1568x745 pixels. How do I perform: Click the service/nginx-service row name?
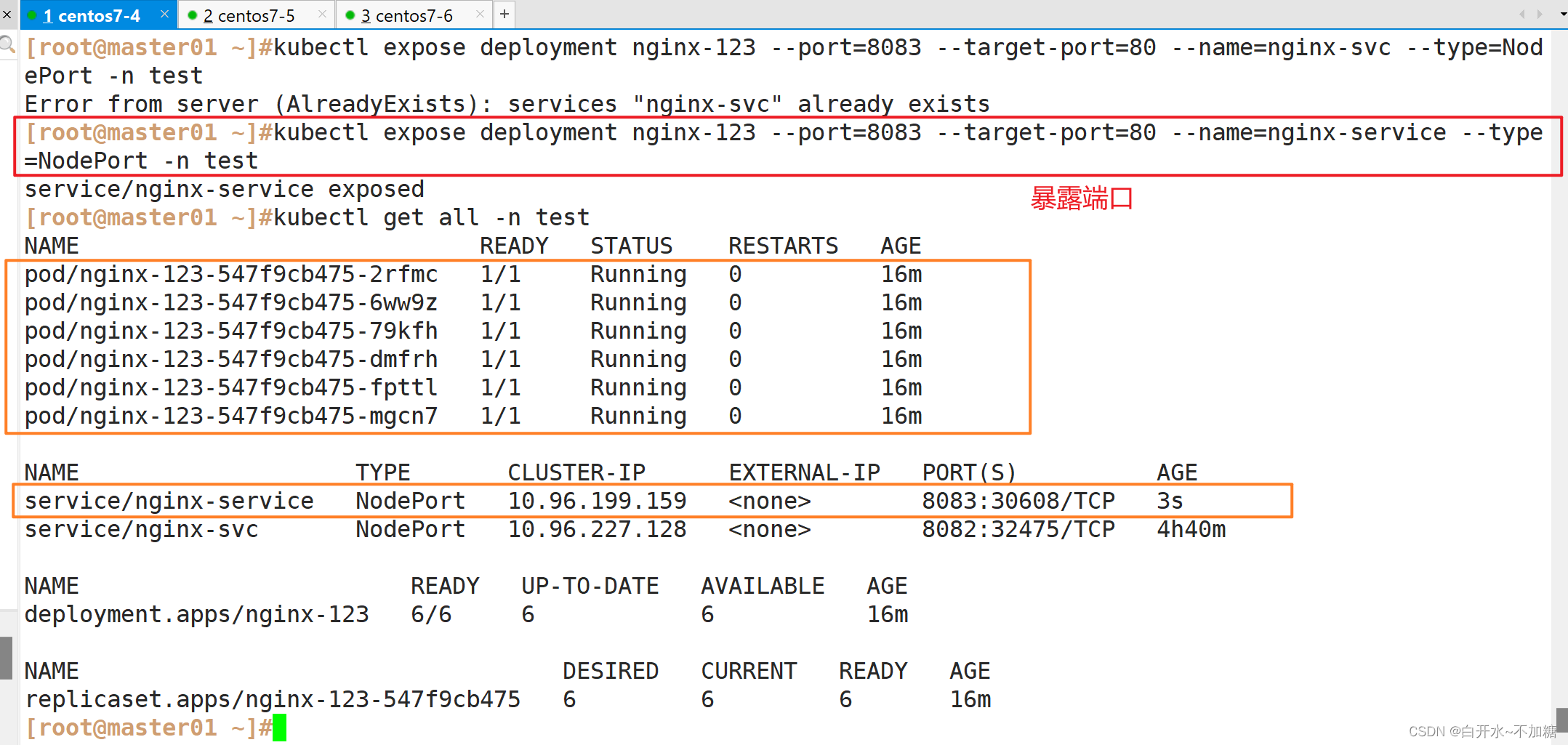pyautogui.click(x=169, y=501)
